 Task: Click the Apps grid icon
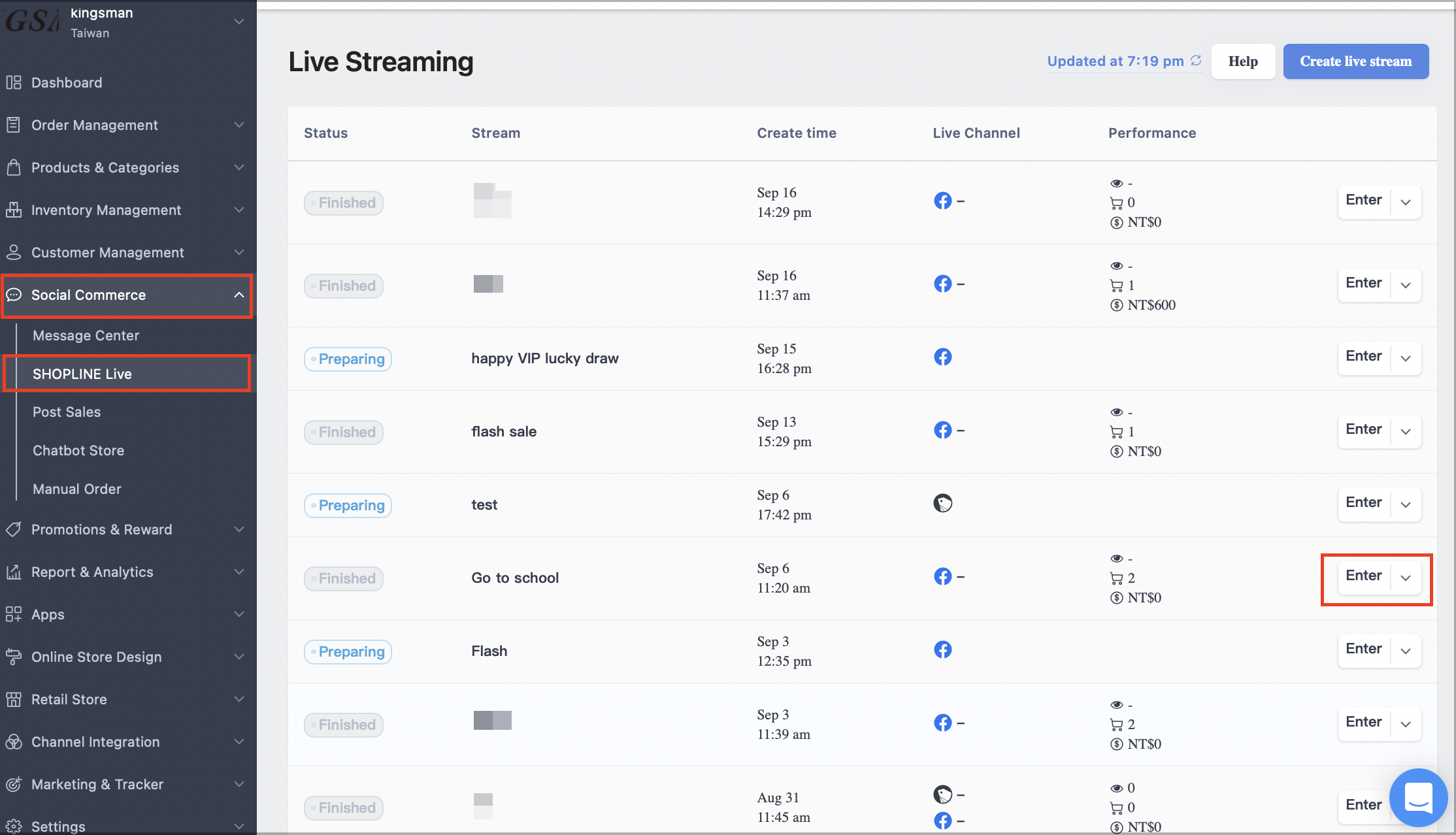coord(14,614)
